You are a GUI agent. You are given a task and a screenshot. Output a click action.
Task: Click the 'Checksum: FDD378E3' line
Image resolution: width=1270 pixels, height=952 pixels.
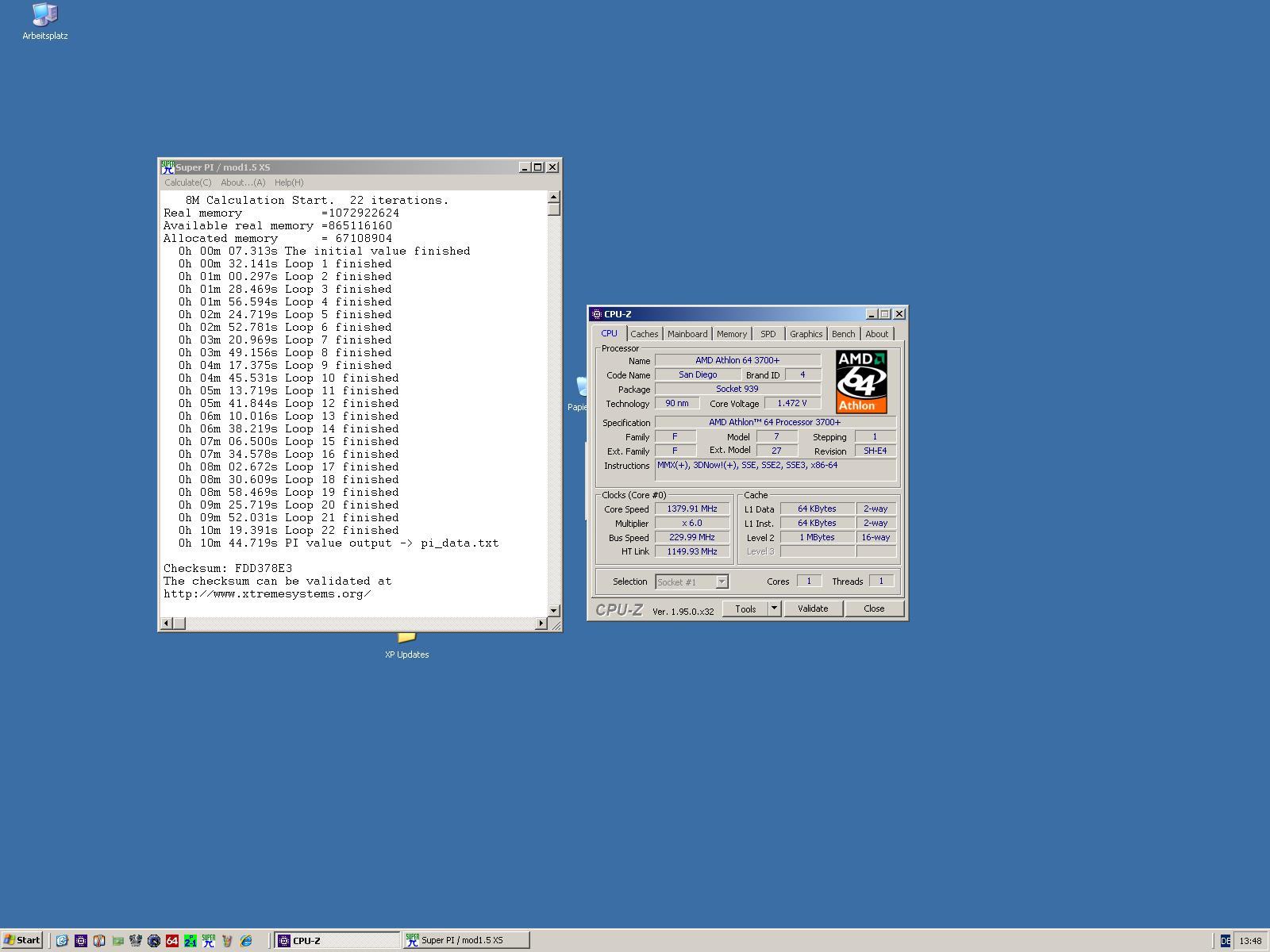coord(228,569)
